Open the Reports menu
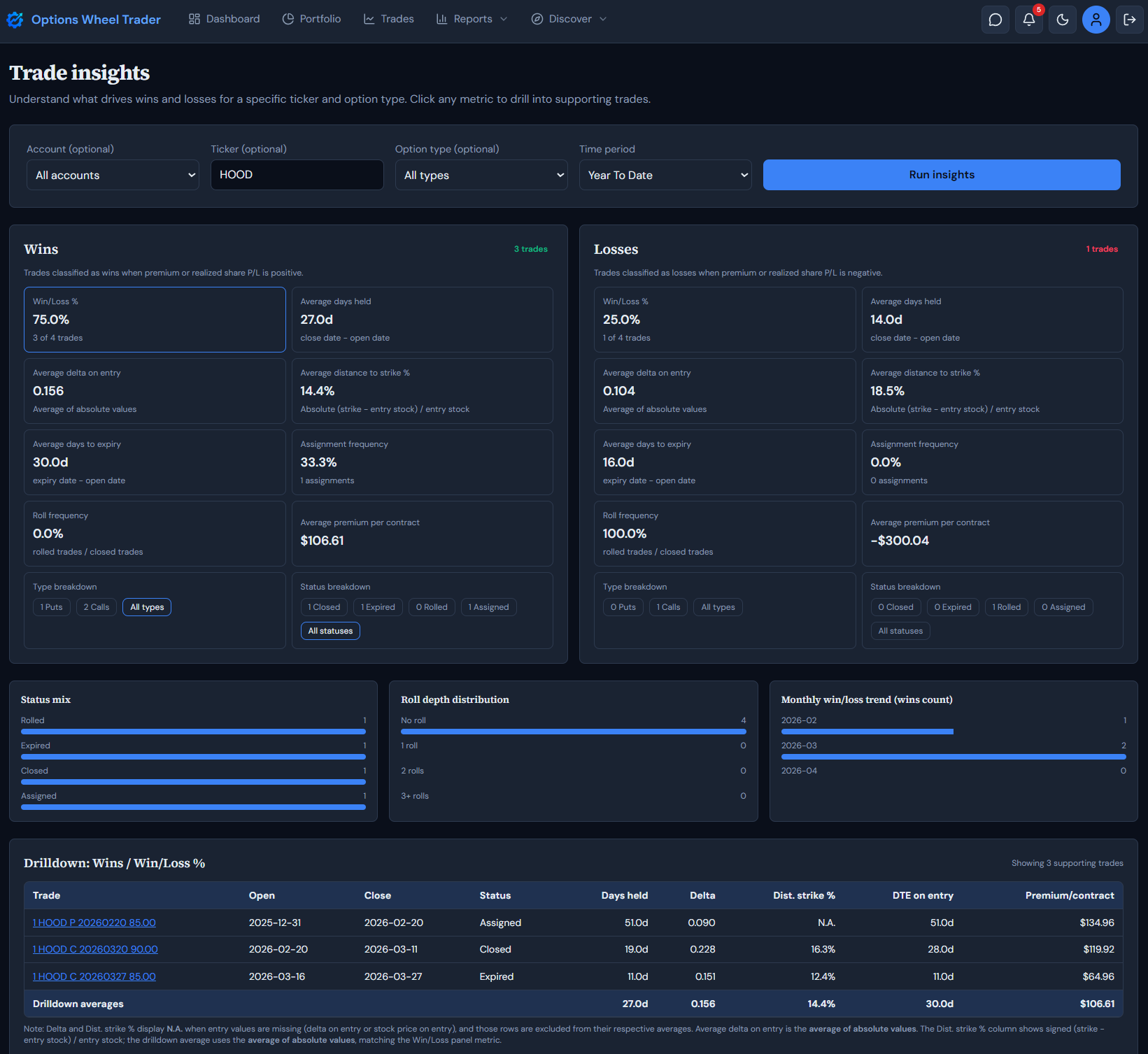This screenshot has width=1148, height=1054. coord(472,19)
